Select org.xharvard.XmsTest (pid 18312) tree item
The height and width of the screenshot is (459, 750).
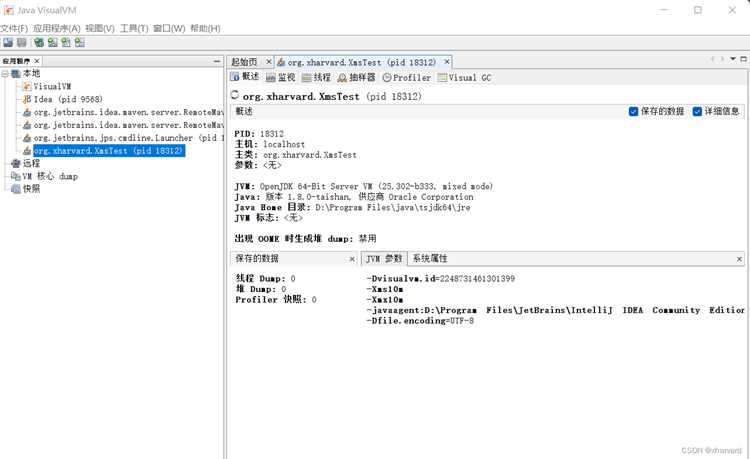(x=109, y=151)
